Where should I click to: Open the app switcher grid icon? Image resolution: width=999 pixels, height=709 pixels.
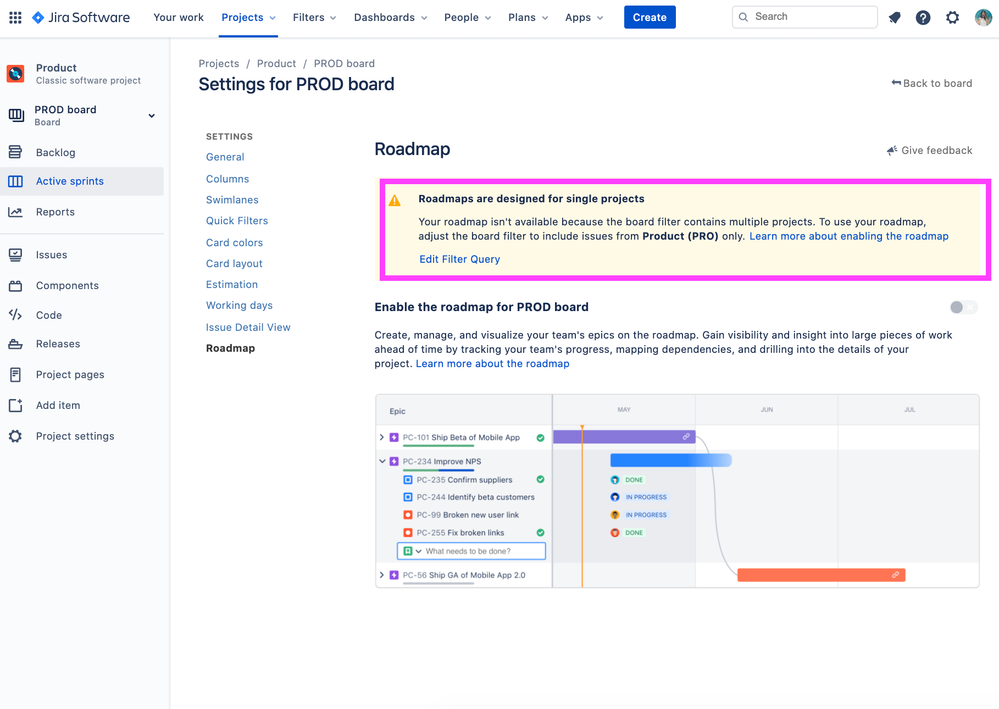(x=15, y=18)
